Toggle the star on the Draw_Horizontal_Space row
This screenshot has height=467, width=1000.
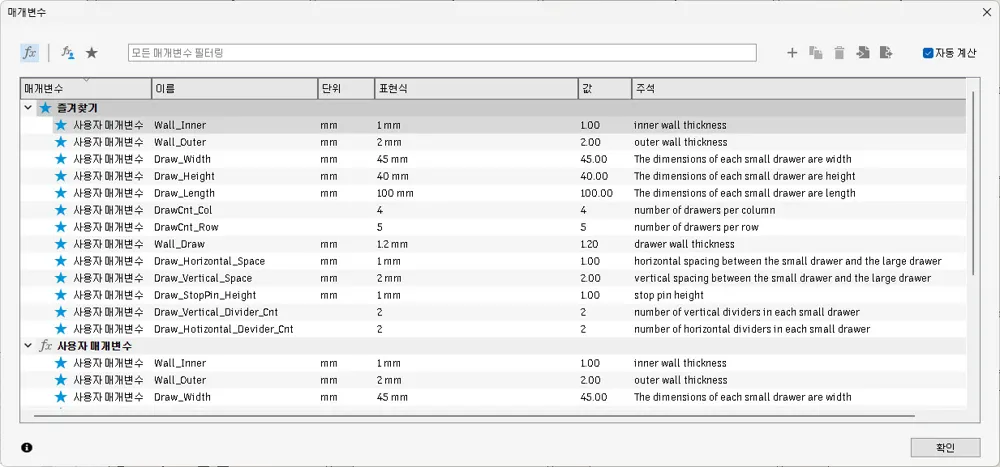pos(61,261)
